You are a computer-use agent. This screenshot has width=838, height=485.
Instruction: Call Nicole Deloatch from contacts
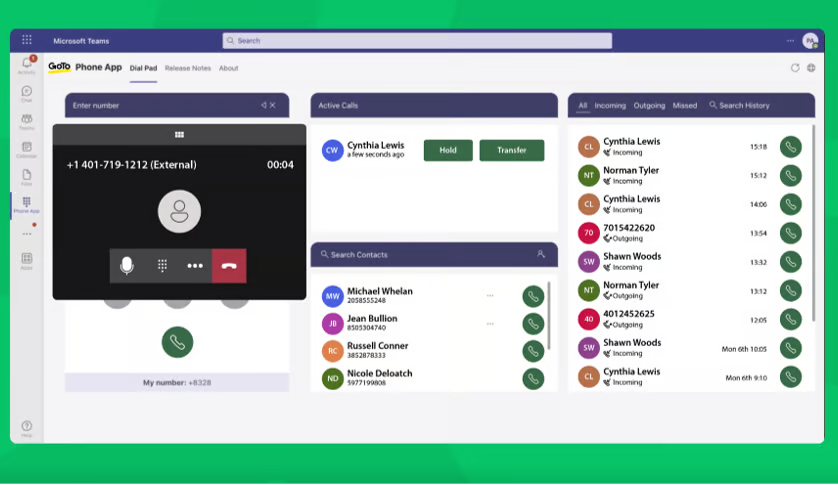[533, 379]
